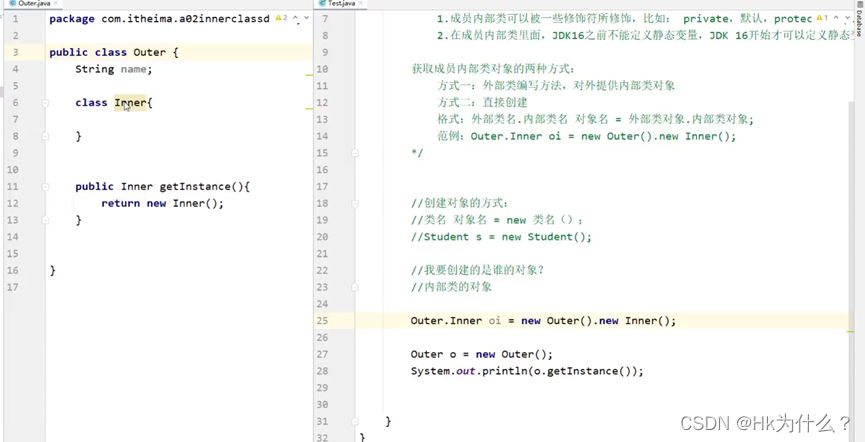Viewport: 865px width, 442px height.
Task: Click '获取成员内部类对象的两种方式' comment line
Action: (x=494, y=69)
